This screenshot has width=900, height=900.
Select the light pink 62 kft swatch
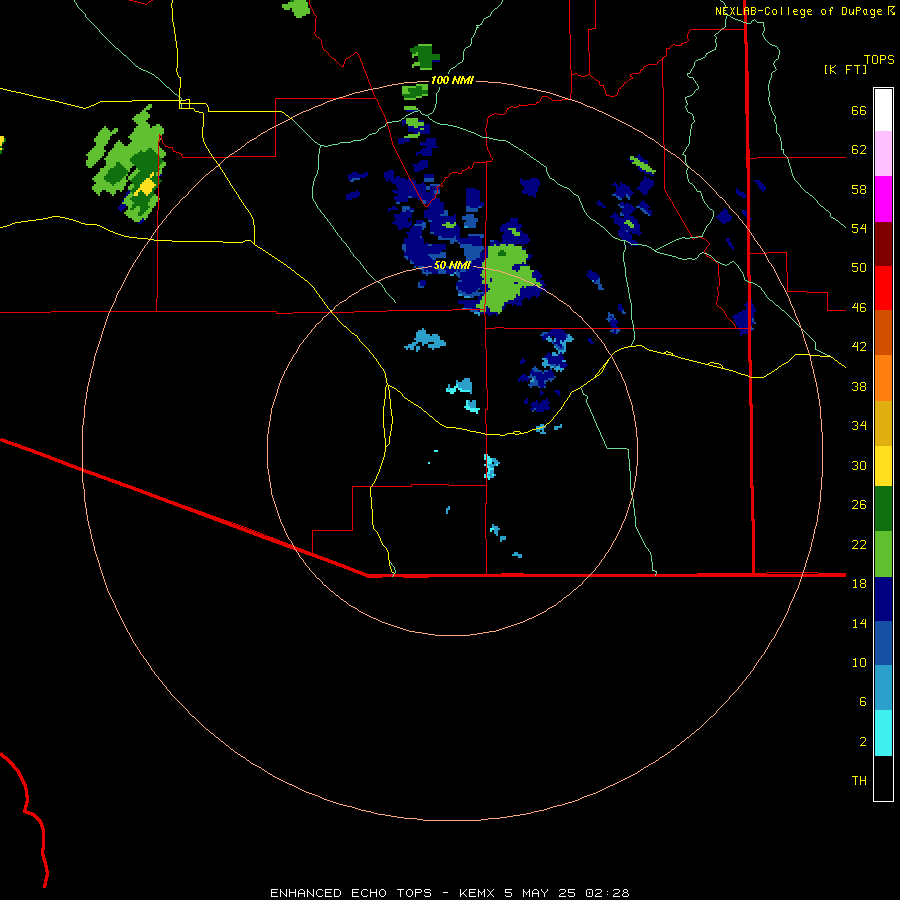[x=883, y=154]
